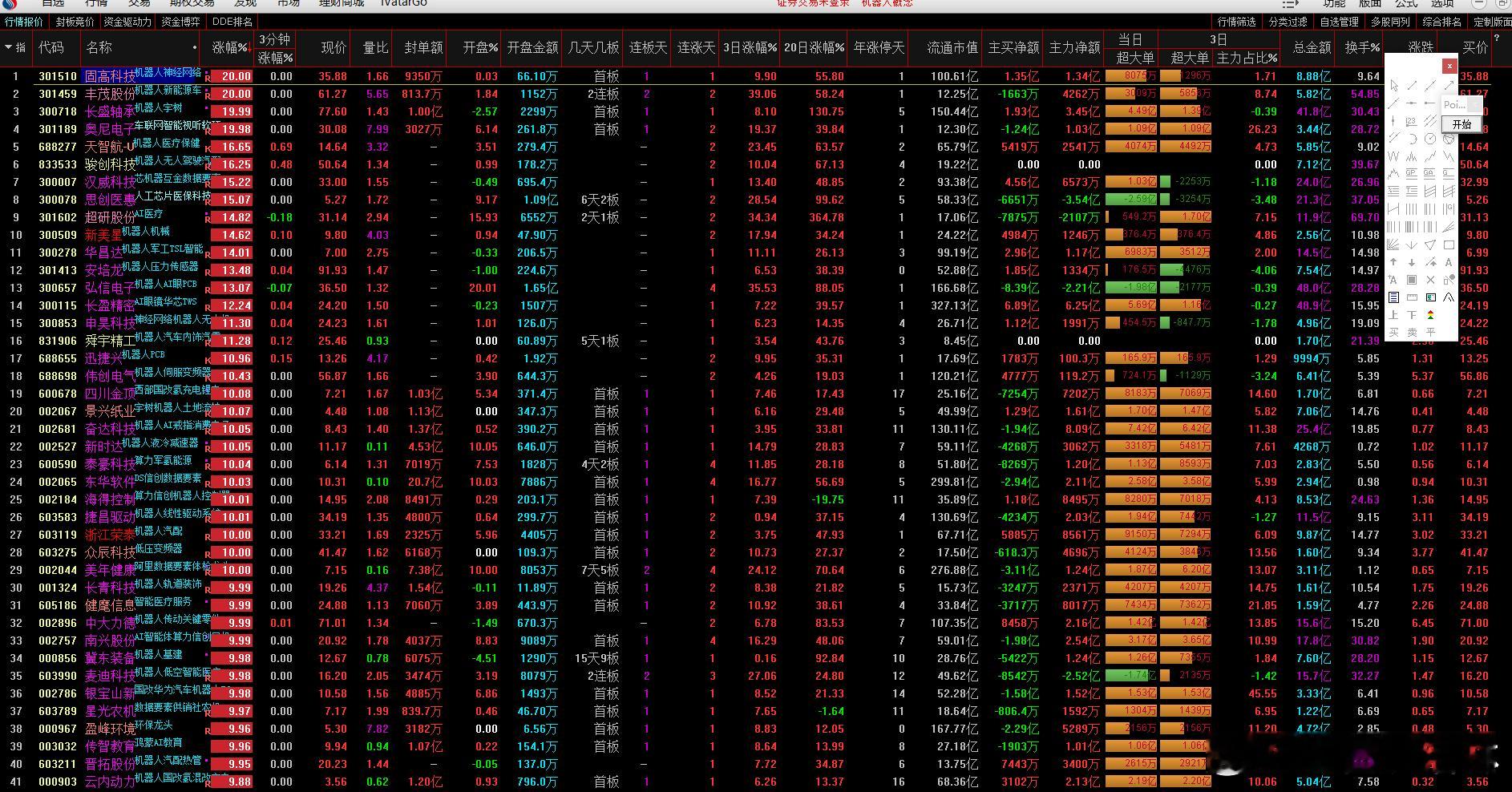Viewport: 1512px width, 792px height.
Task: Open the 综合排名 tab
Action: tap(1441, 22)
